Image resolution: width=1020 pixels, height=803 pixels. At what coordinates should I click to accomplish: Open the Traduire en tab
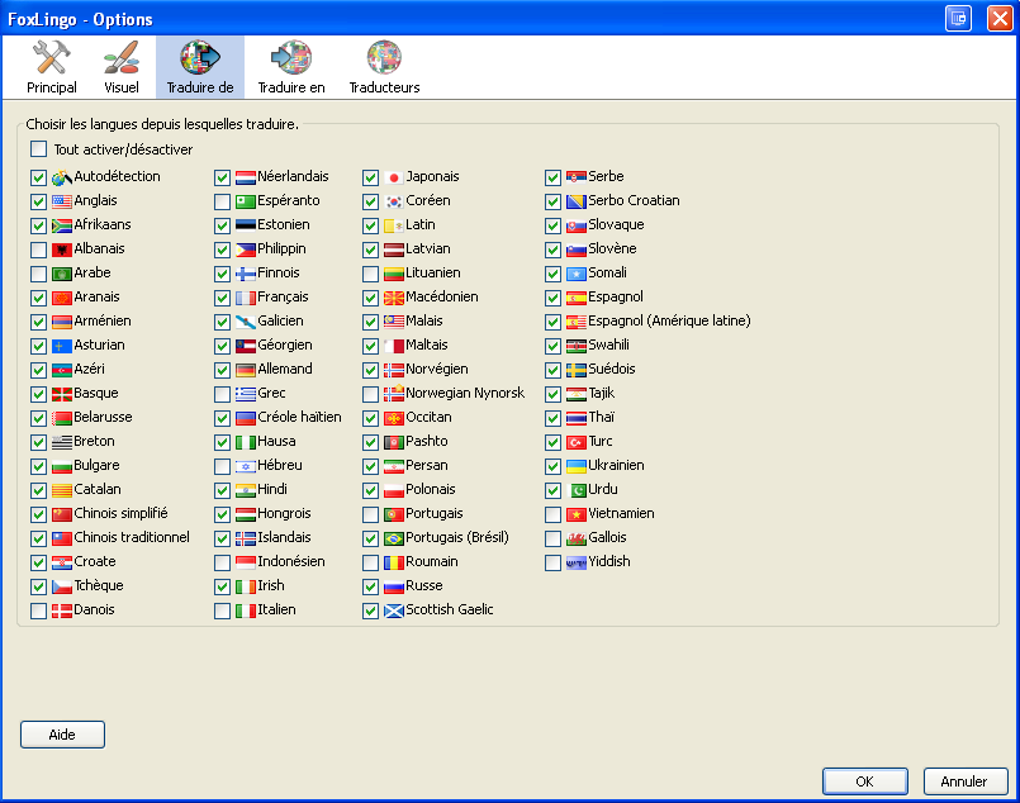pyautogui.click(x=291, y=67)
